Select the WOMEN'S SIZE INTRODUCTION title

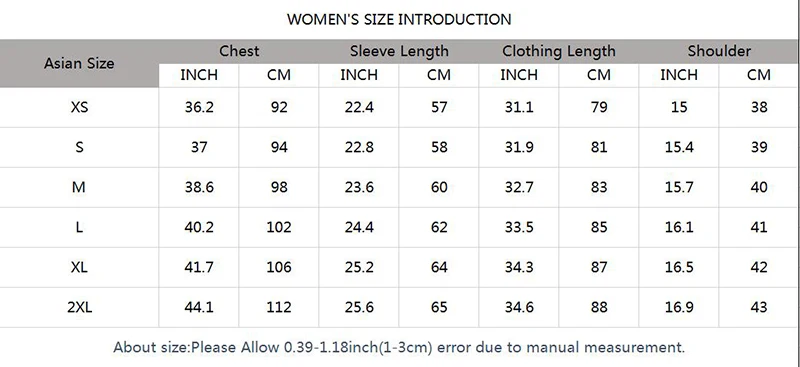tap(399, 19)
